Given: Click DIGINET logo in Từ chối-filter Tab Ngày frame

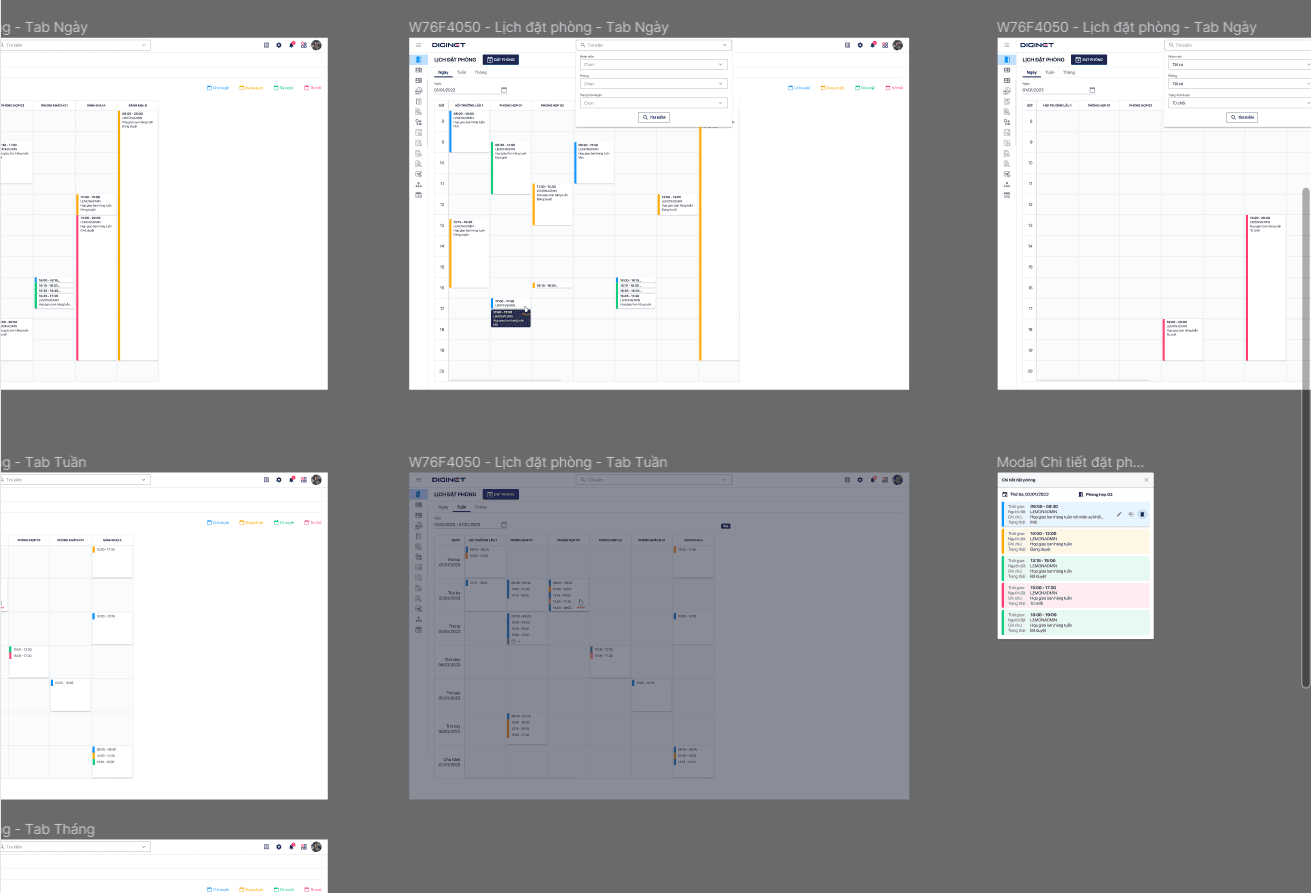Looking at the screenshot, I should pos(1037,45).
